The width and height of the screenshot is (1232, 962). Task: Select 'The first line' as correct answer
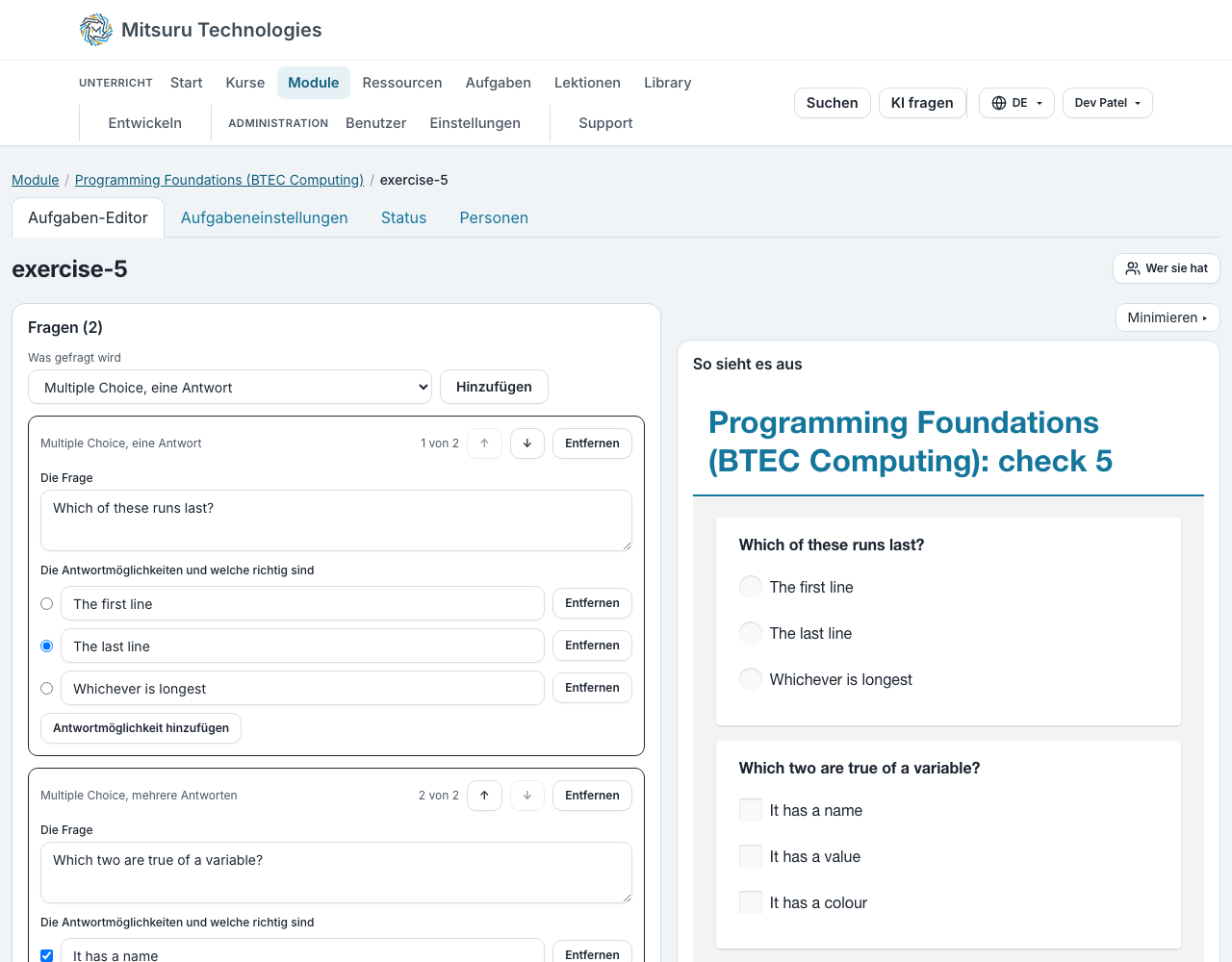pos(46,604)
